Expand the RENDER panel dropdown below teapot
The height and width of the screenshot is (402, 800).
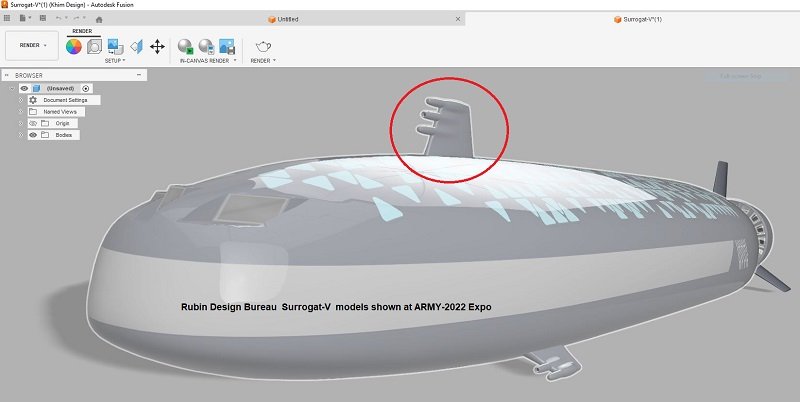point(263,60)
